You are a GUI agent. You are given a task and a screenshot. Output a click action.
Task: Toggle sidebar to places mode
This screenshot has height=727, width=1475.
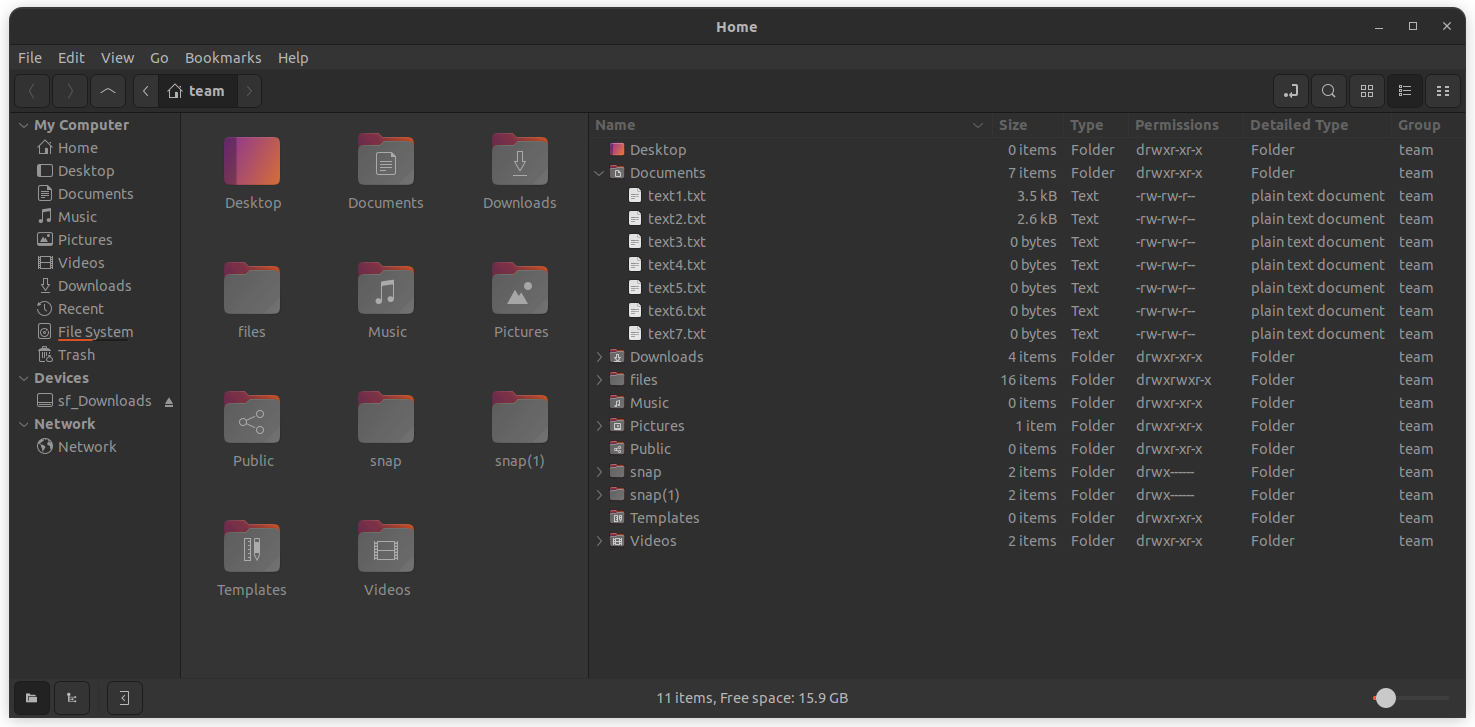[x=31, y=698]
